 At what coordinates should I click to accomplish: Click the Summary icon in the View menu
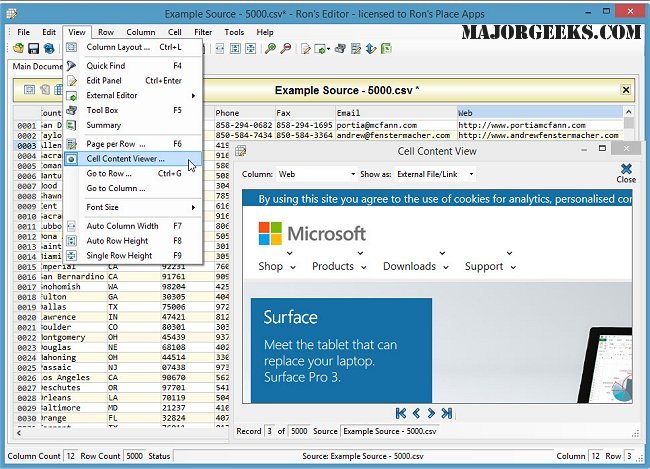[72, 125]
